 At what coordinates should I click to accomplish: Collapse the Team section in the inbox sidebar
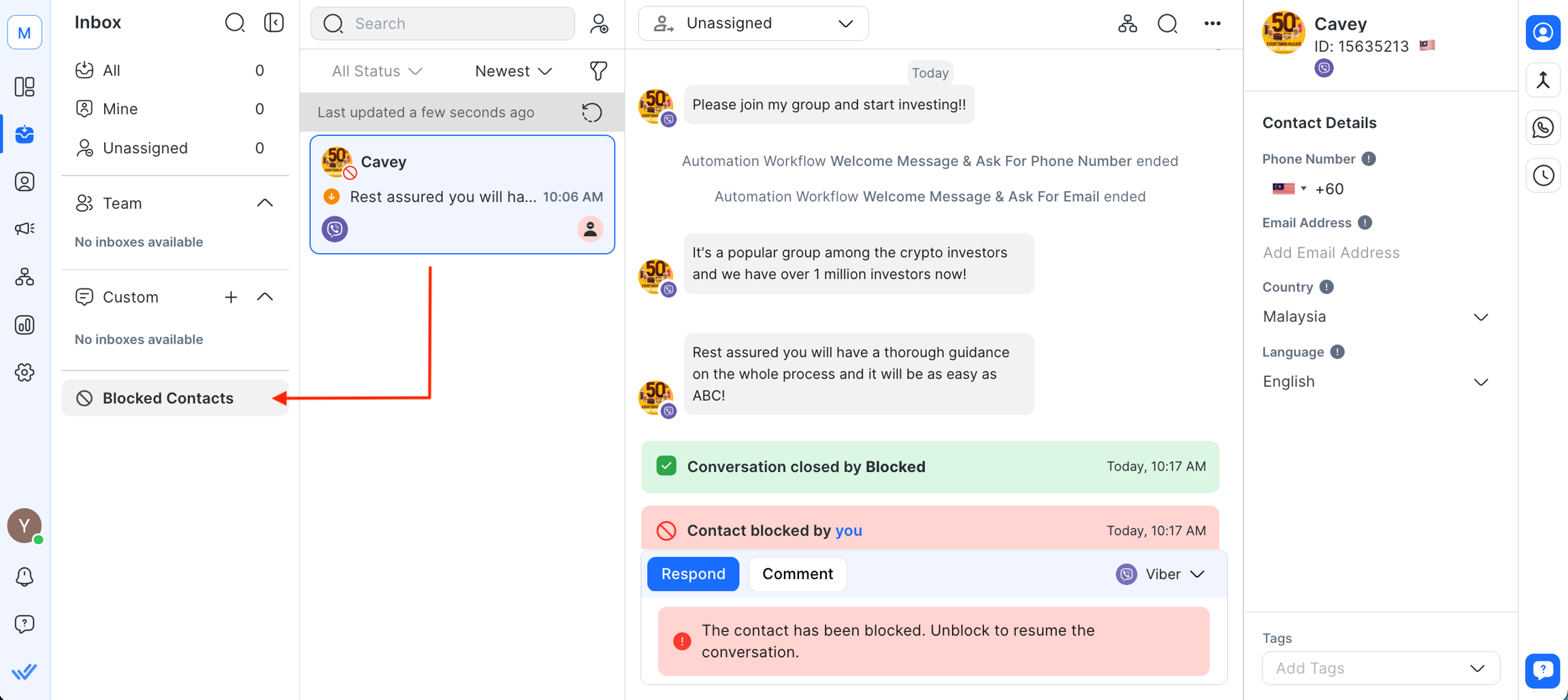point(265,202)
